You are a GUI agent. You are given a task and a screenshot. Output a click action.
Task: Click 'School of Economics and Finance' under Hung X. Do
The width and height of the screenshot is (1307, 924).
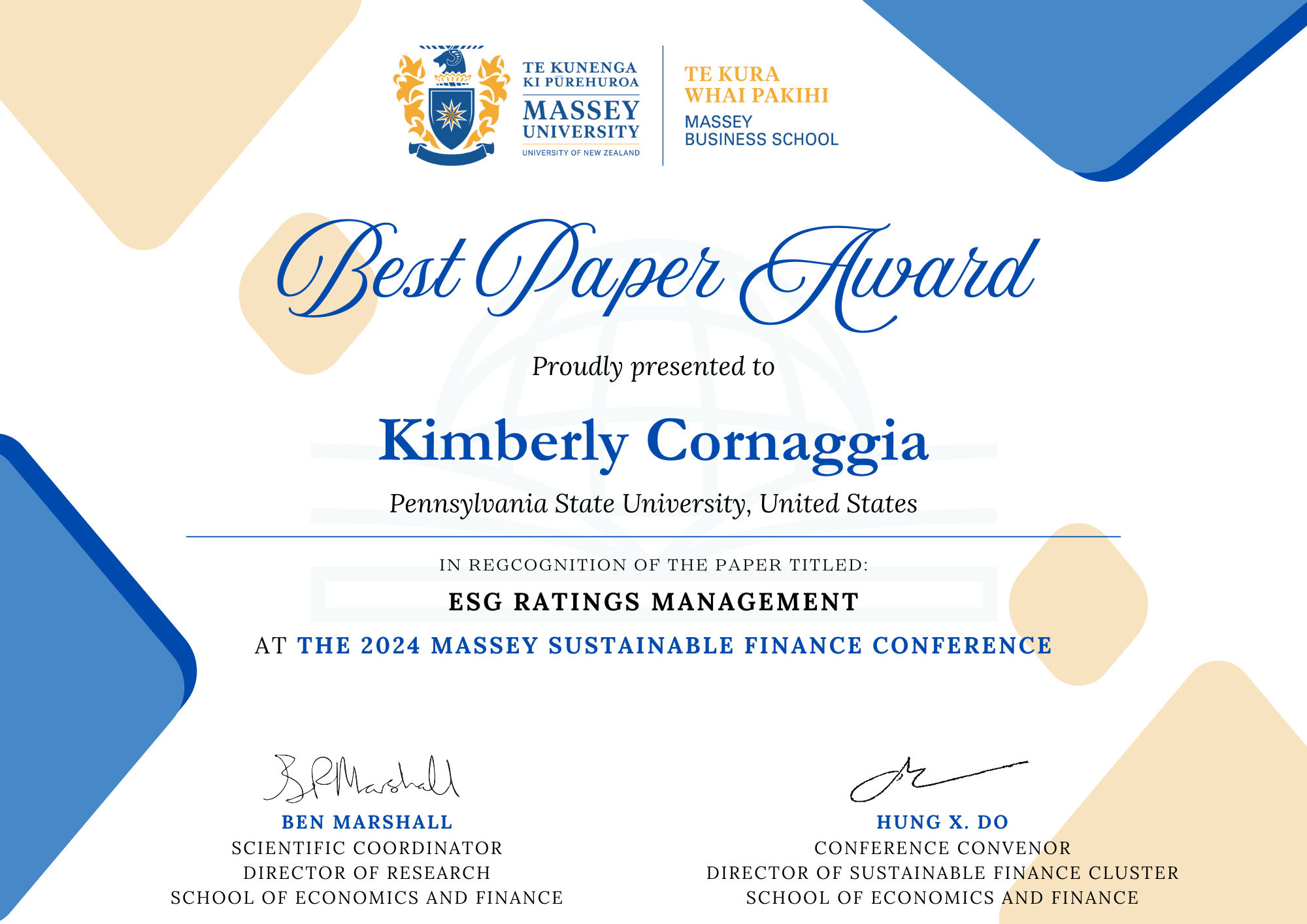point(943,898)
